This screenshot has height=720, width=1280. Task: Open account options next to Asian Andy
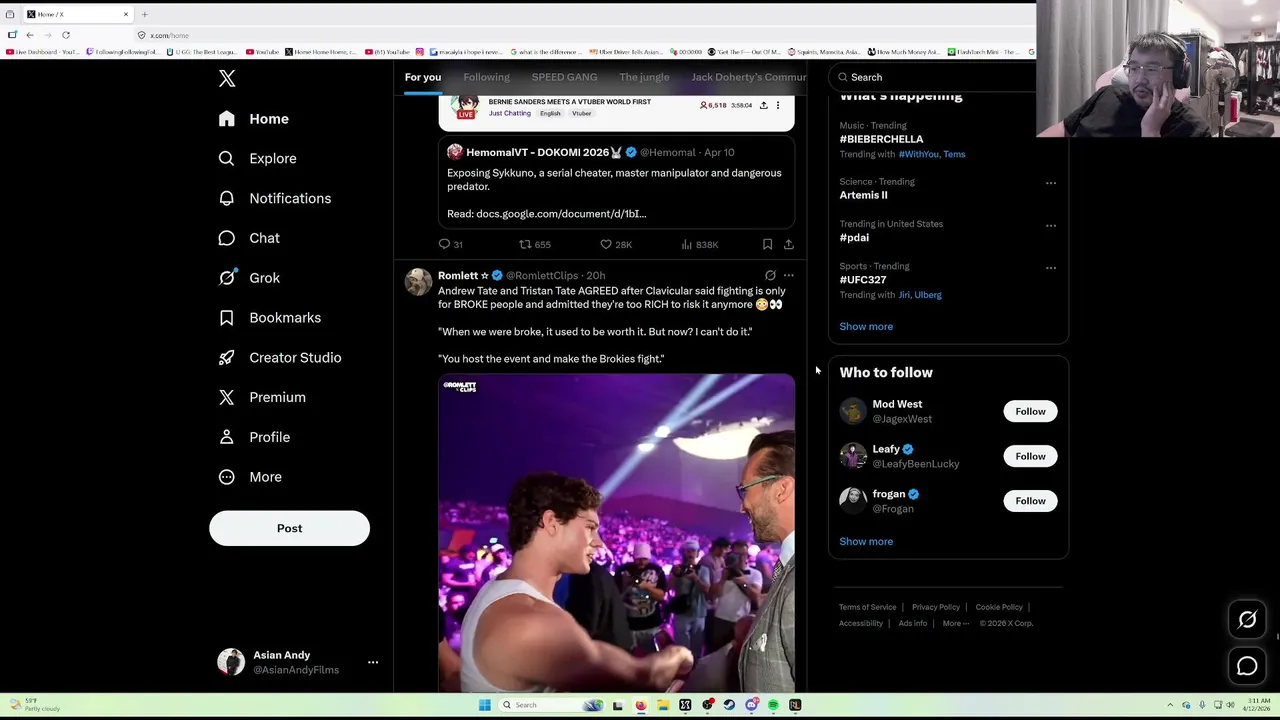click(x=373, y=662)
